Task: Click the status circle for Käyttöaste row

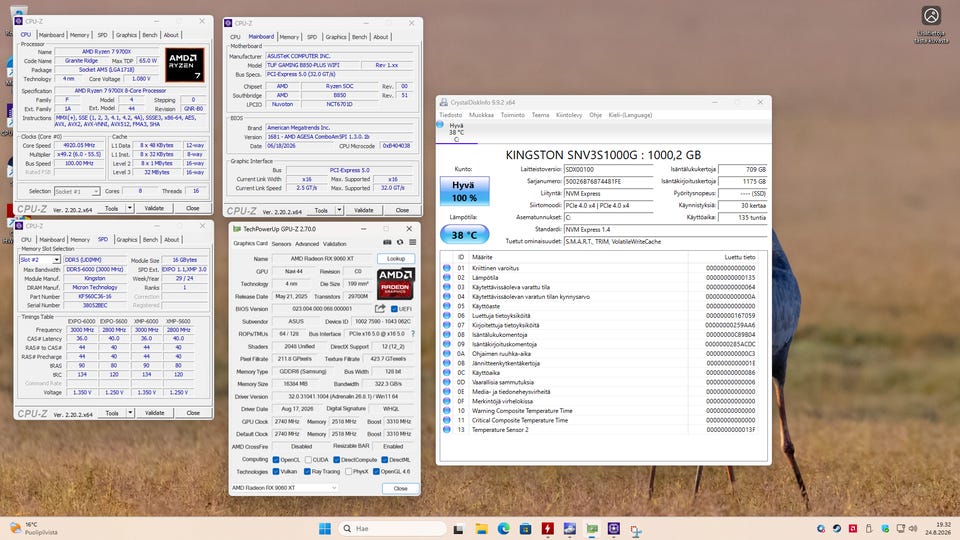Action: coord(447,306)
